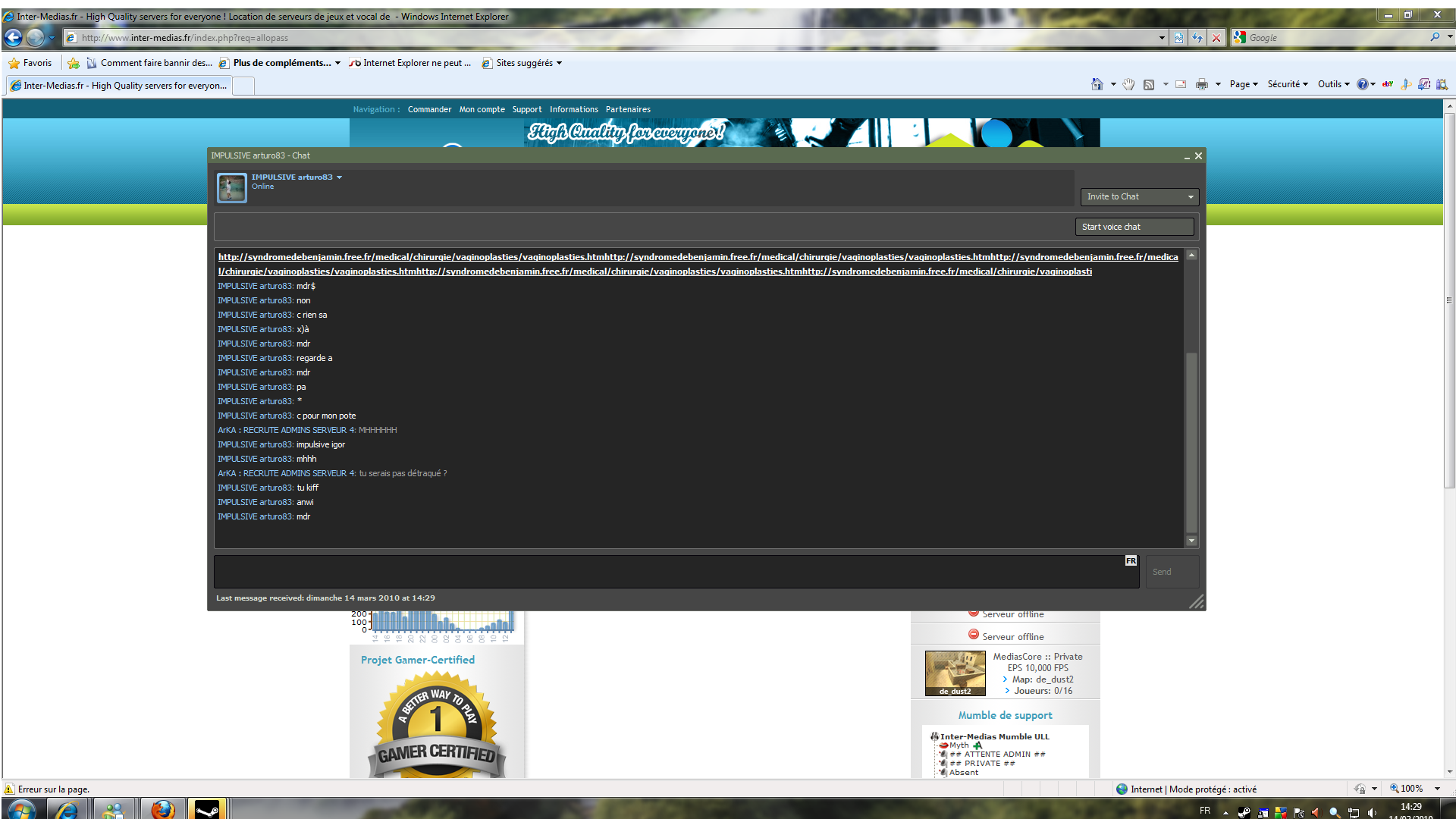The width and height of the screenshot is (1456, 819).
Task: Click the eBay toolbar icon
Action: click(x=1387, y=84)
